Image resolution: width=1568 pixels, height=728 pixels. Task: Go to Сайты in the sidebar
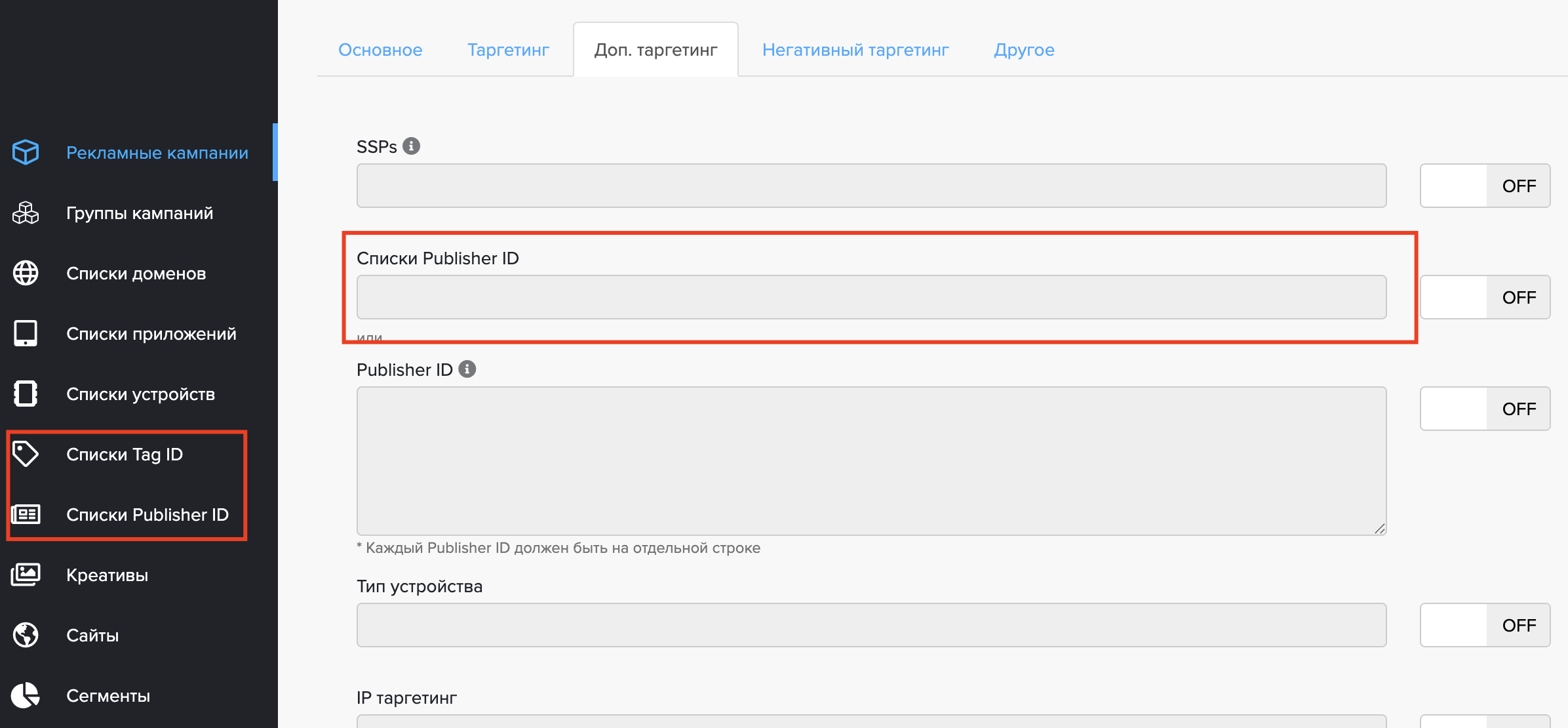92,635
